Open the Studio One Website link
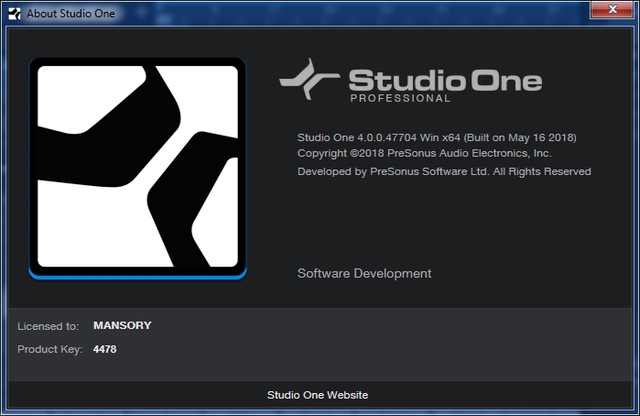The image size is (640, 416). click(317, 395)
